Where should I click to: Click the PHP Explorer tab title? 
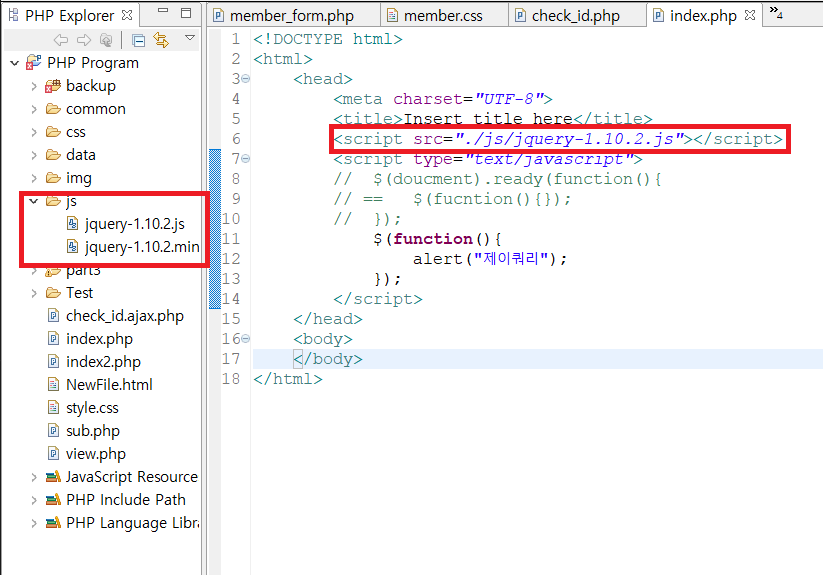(69, 16)
